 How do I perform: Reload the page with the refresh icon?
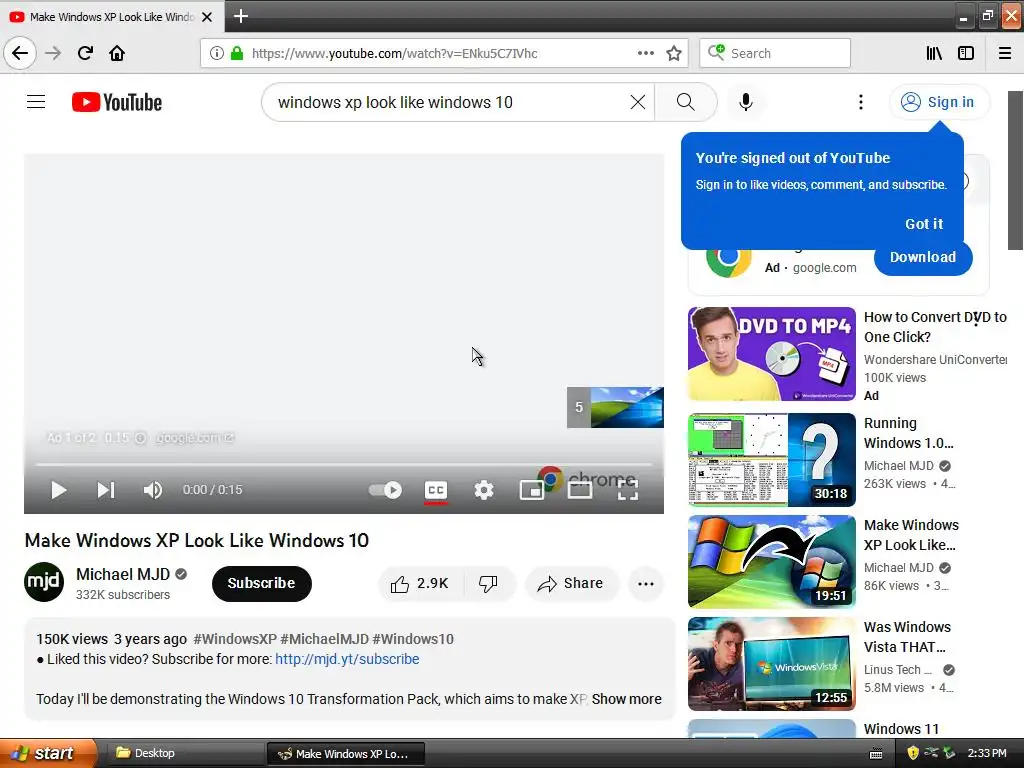coord(85,53)
